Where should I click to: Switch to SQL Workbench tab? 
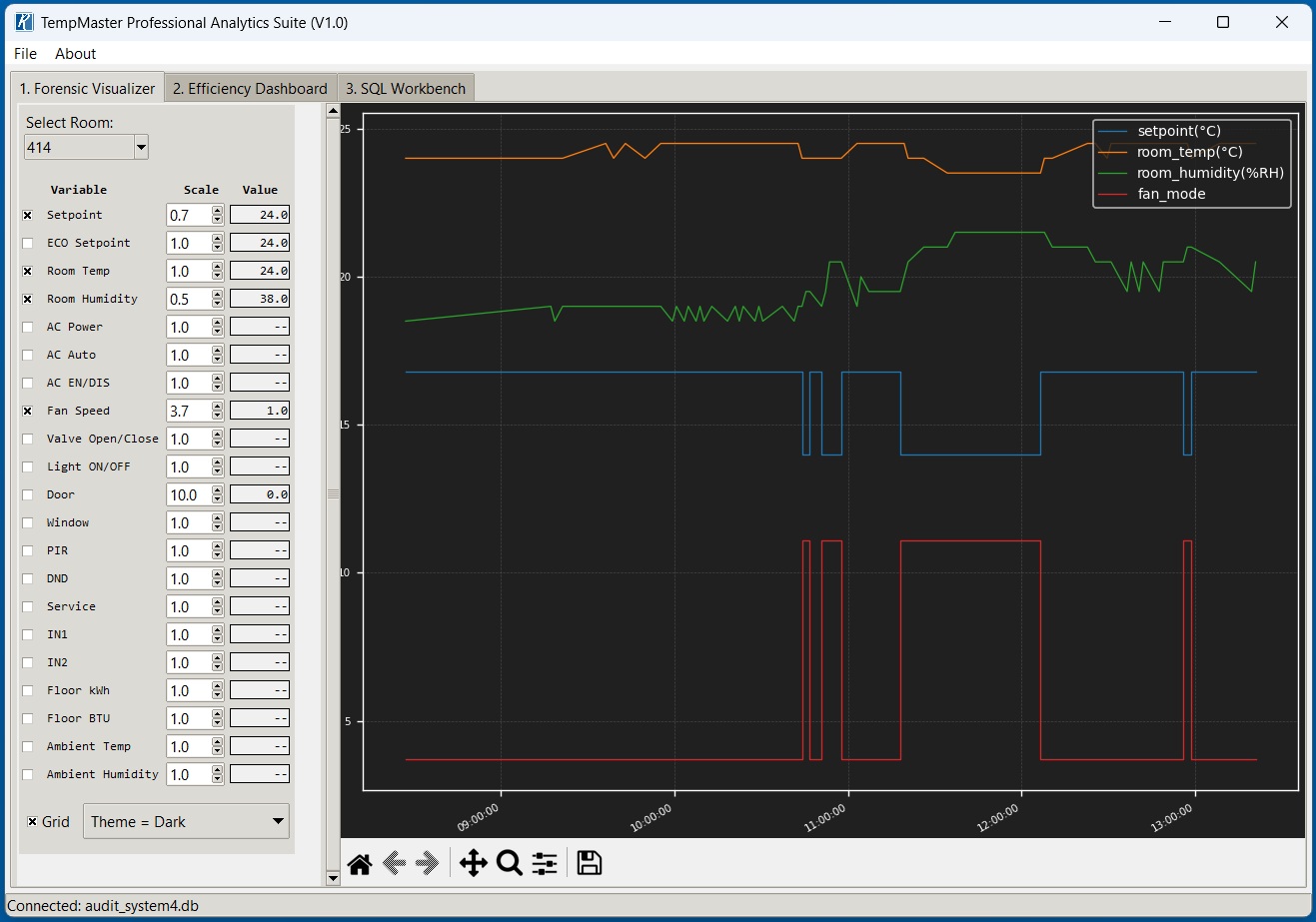(406, 89)
